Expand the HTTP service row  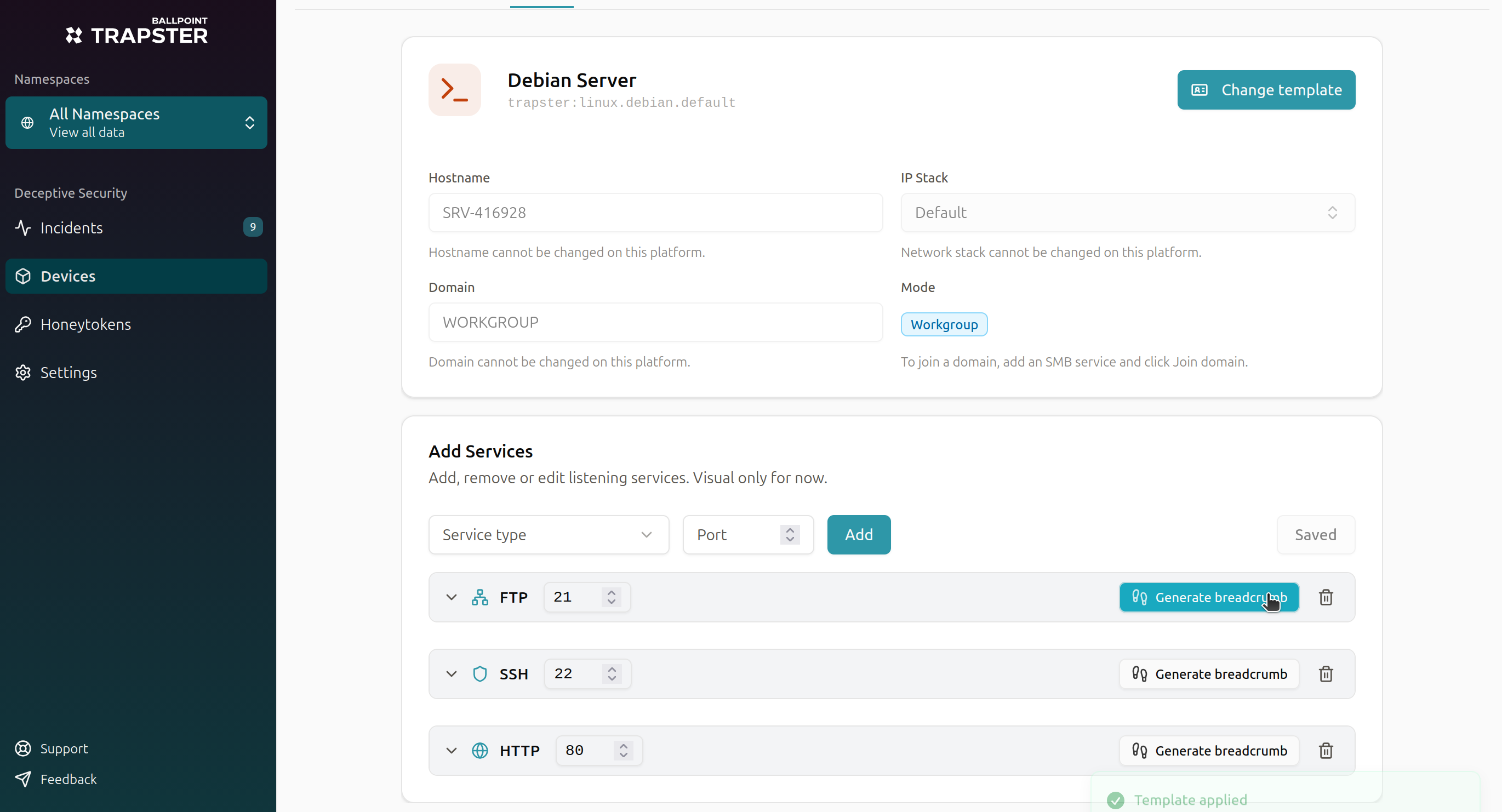[452, 751]
